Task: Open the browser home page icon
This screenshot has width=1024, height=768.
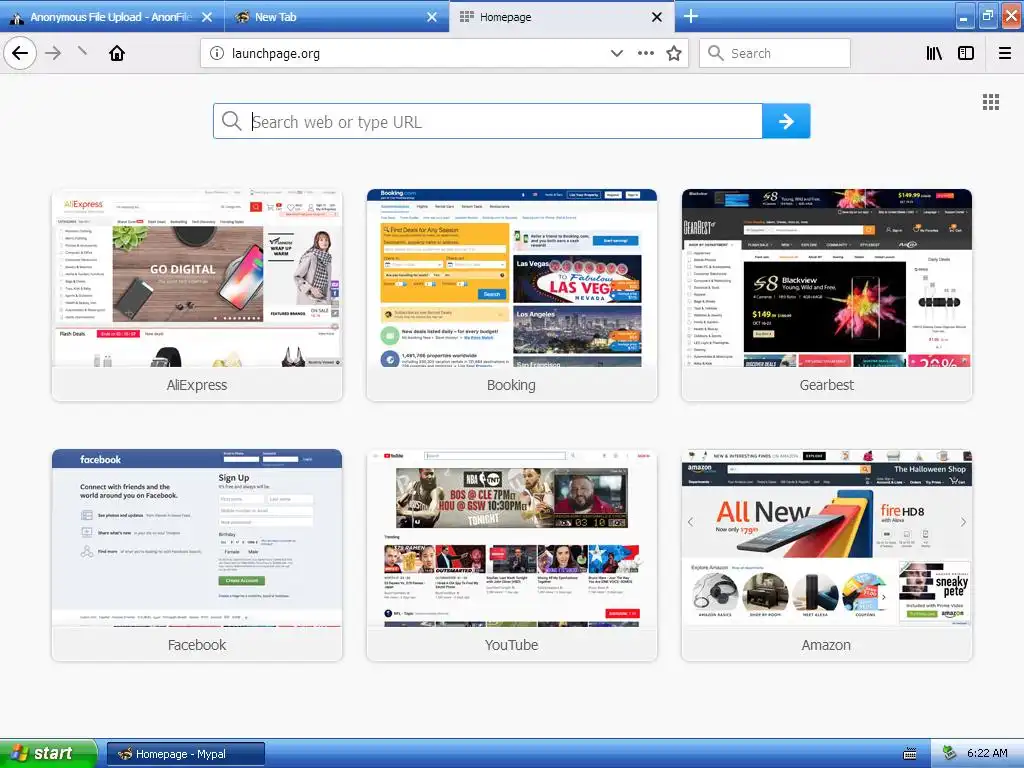Action: coord(117,53)
